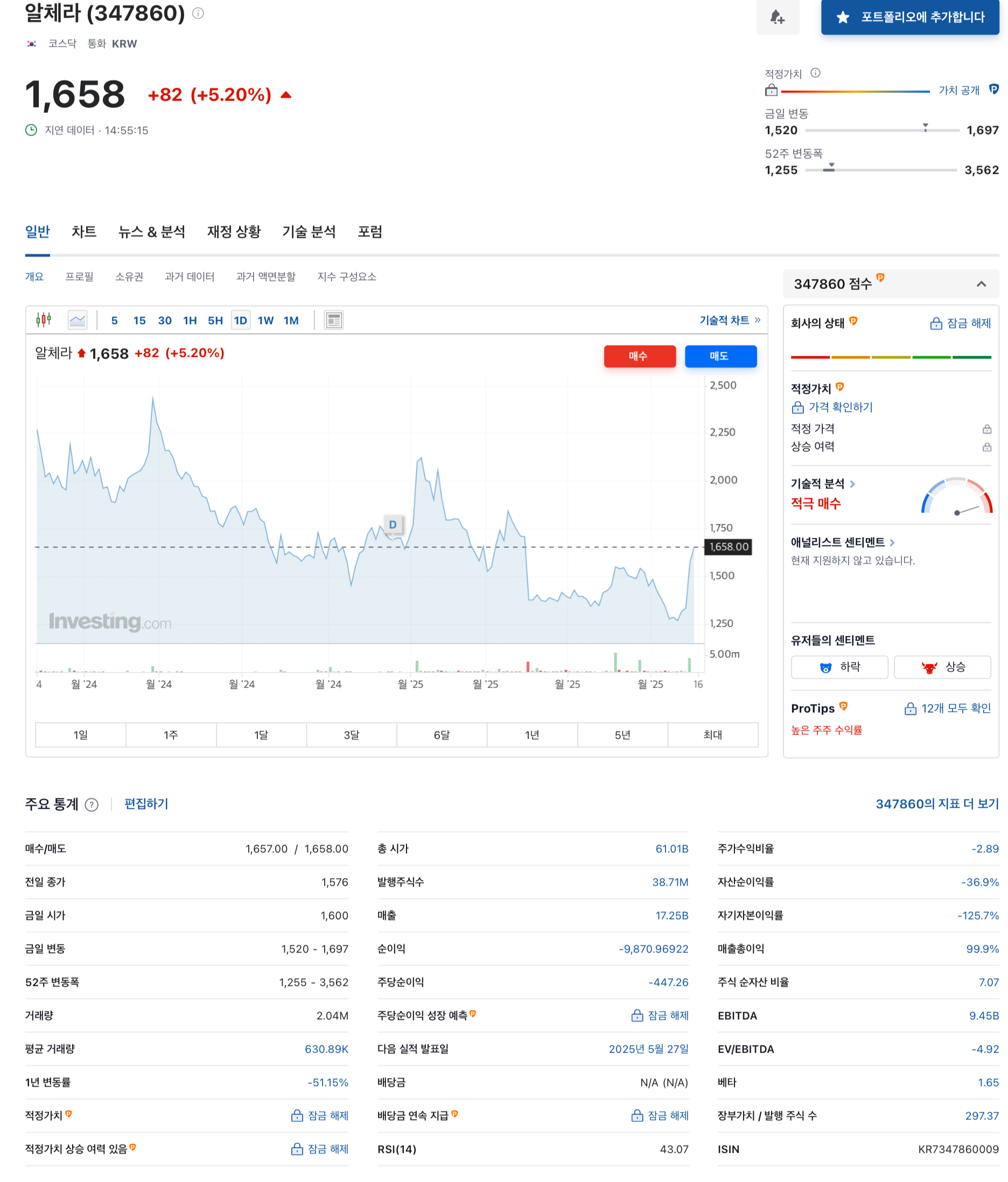Open the 기술적 차트 link
Screen dimensions: 1008x1182
tap(730, 320)
